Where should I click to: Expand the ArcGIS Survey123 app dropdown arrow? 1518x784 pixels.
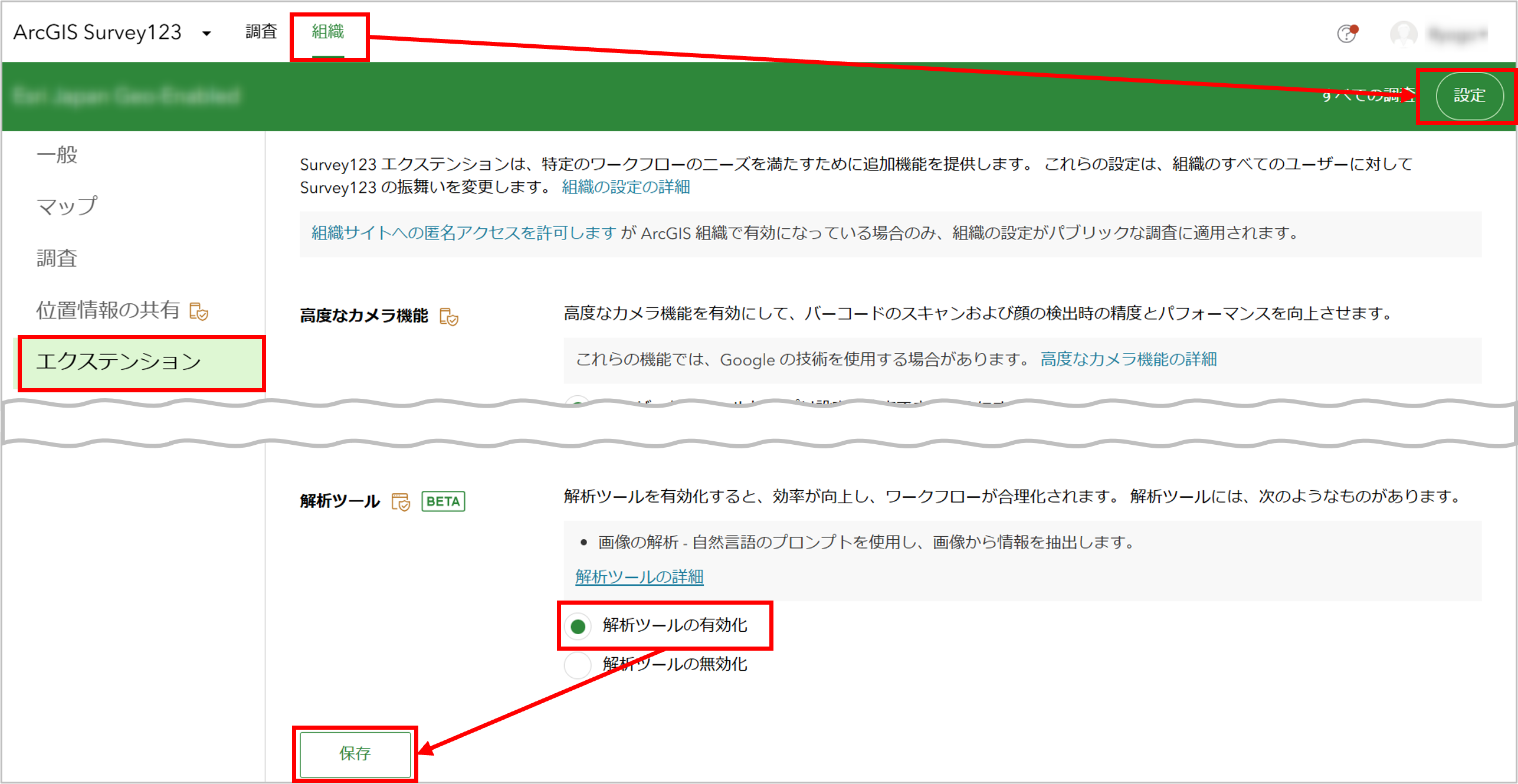[x=206, y=34]
